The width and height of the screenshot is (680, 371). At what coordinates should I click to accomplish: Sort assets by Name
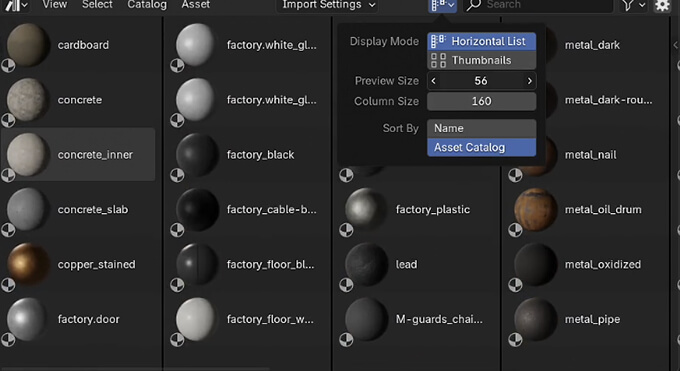tap(481, 128)
